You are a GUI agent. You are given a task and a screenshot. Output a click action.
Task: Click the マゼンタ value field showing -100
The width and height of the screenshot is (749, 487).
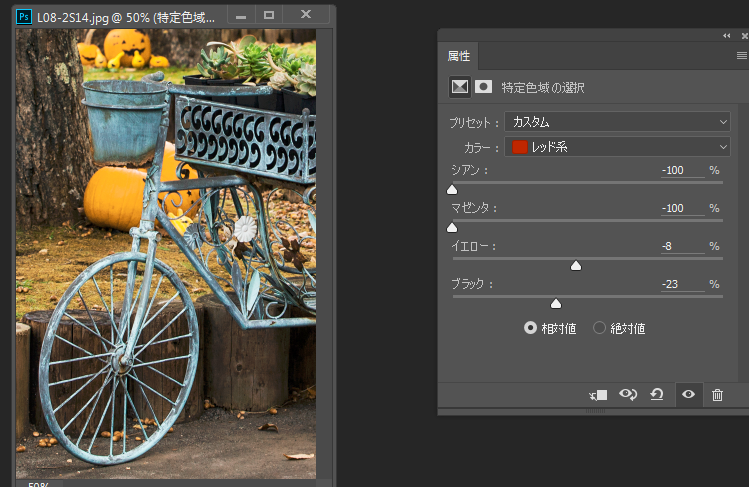683,209
